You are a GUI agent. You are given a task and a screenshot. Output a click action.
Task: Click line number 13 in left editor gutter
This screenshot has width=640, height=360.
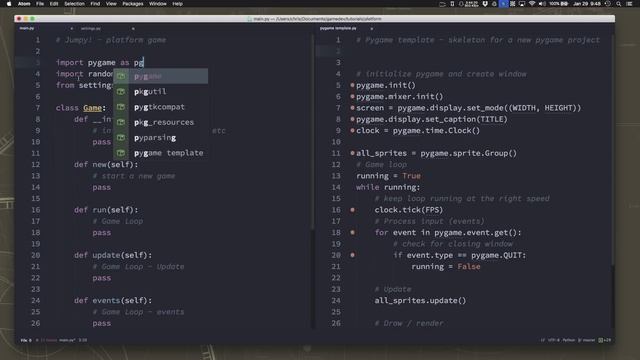pos(36,176)
